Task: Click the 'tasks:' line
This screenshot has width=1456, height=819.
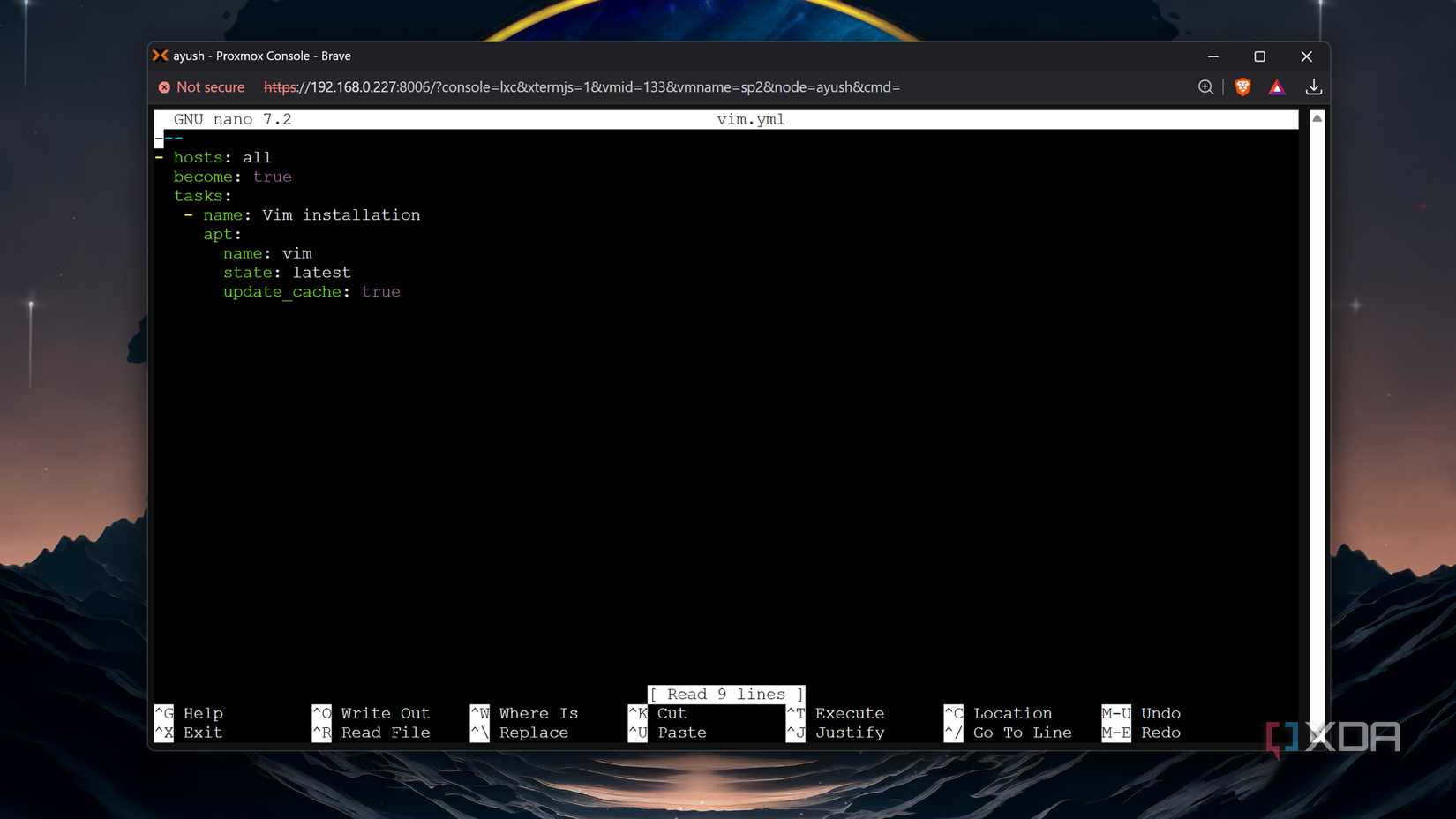Action: (202, 196)
